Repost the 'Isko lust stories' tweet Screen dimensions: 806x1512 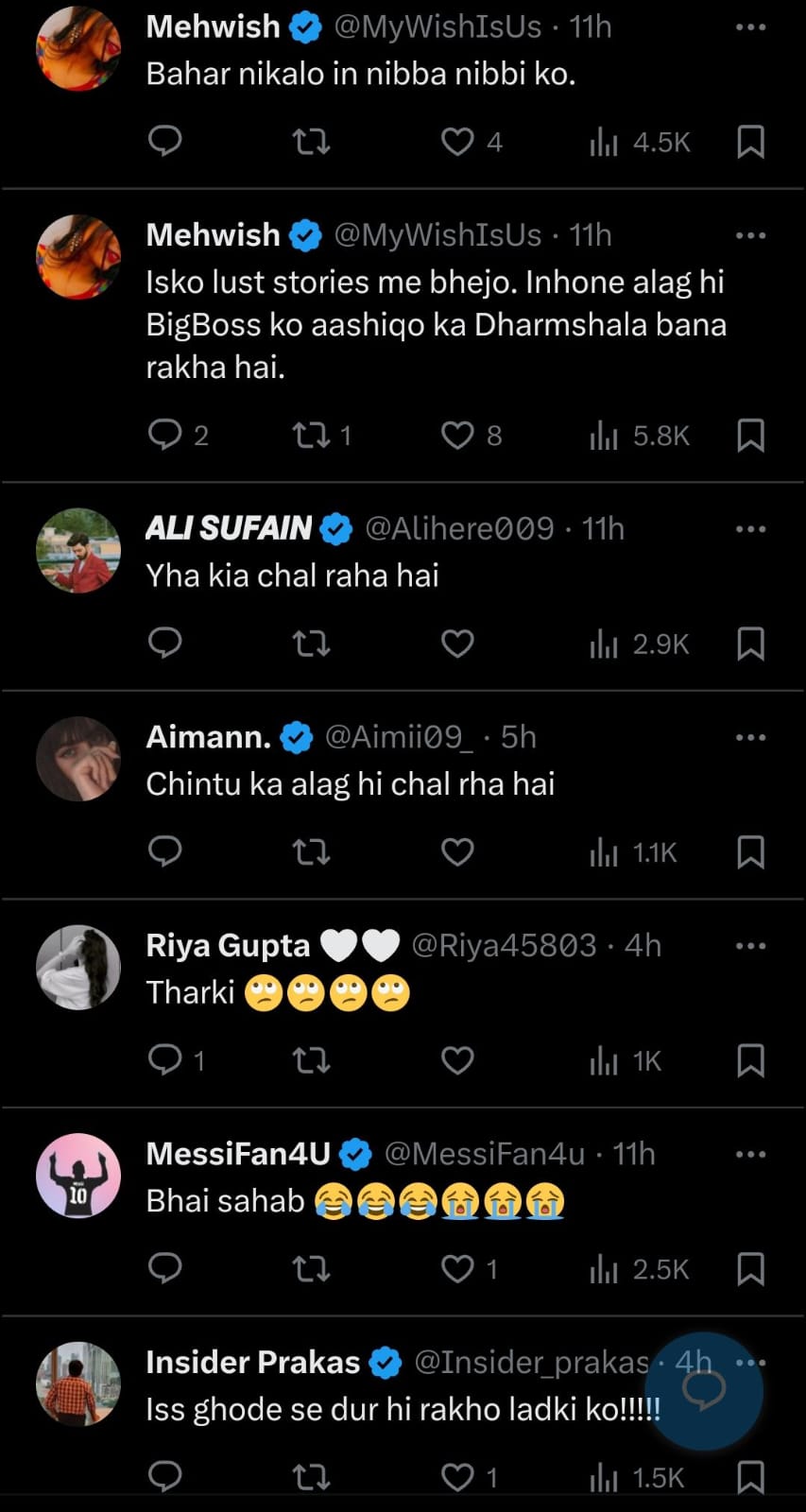311,436
